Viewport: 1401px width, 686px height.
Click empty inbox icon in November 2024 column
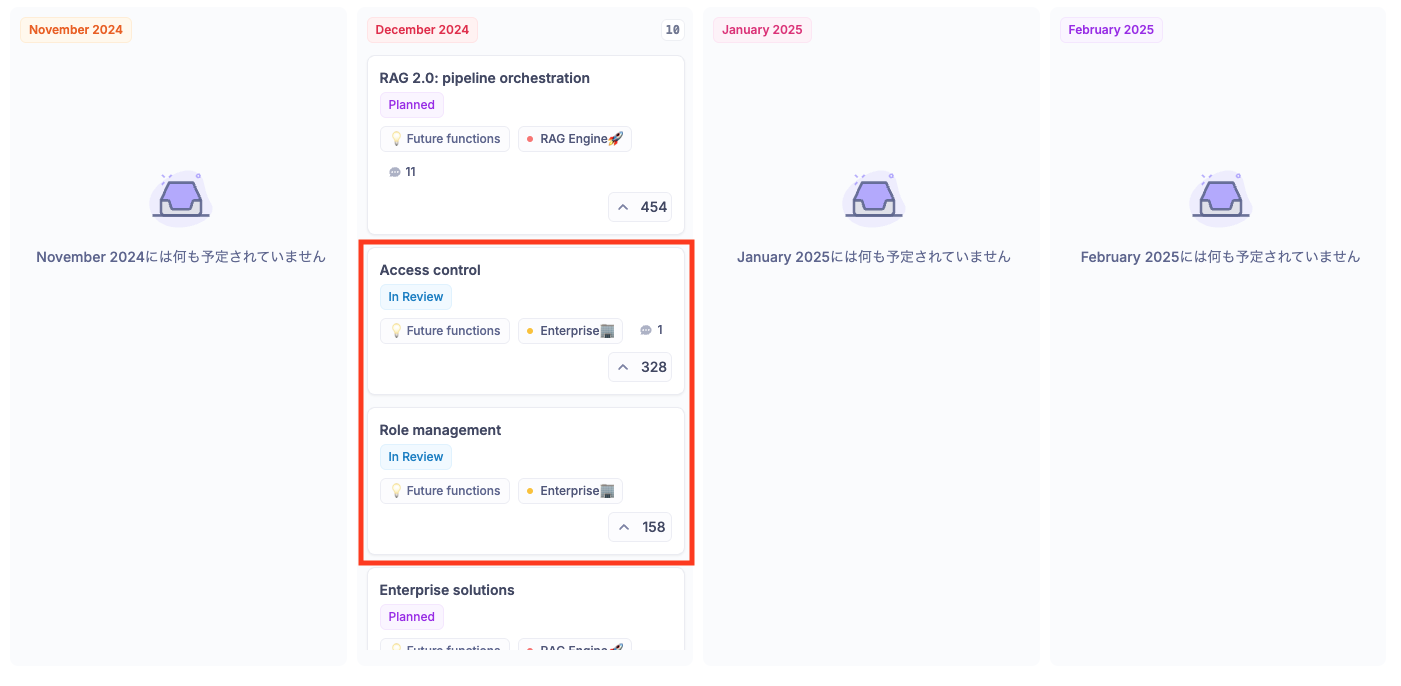click(x=181, y=199)
